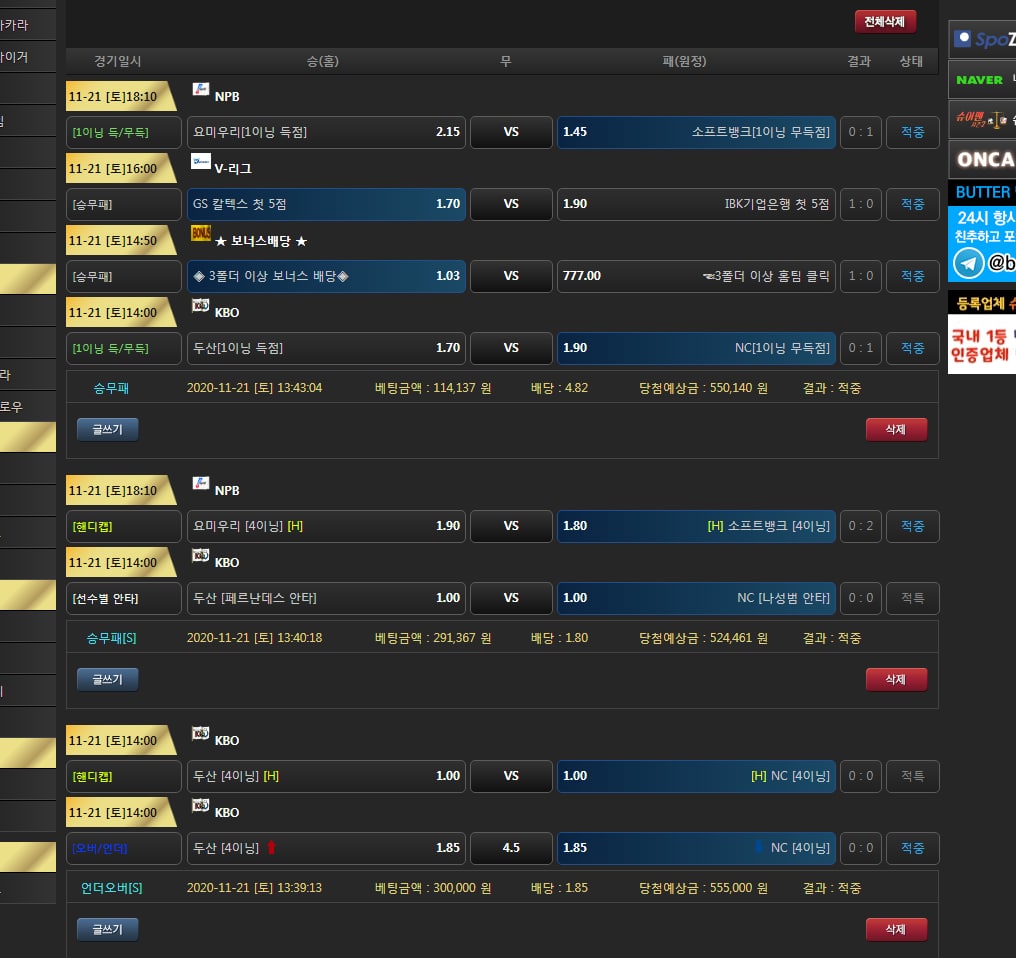
Task: Click the bonus icon beside ★ 보너스배당 ★
Action: coord(200,234)
